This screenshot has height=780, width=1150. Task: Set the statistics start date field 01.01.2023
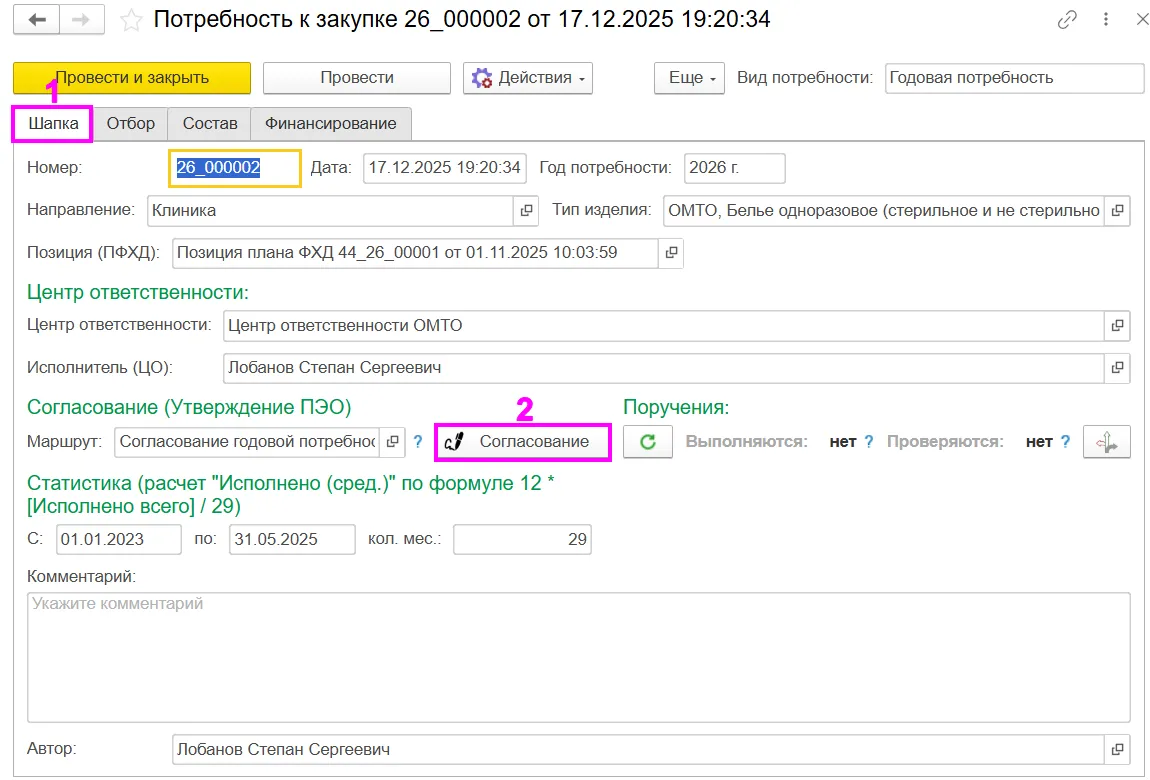pos(119,540)
